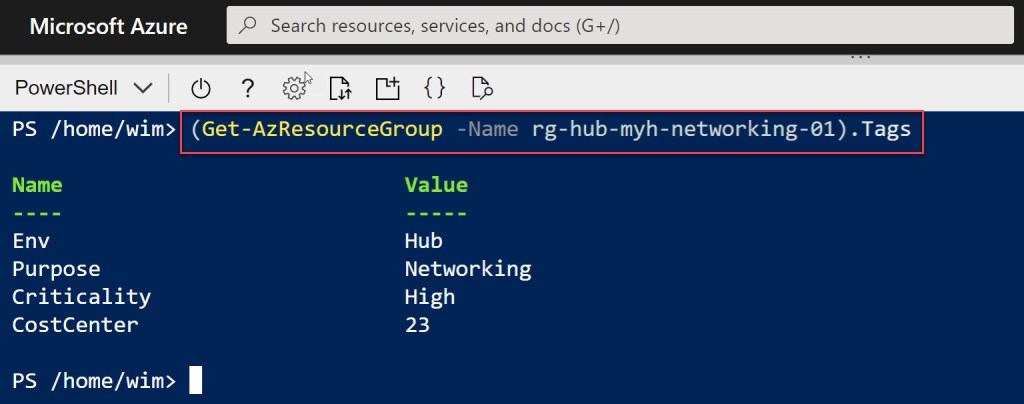The width and height of the screenshot is (1024, 404).
Task: Click the CostCenter tag name
Action: pyautogui.click(x=75, y=325)
